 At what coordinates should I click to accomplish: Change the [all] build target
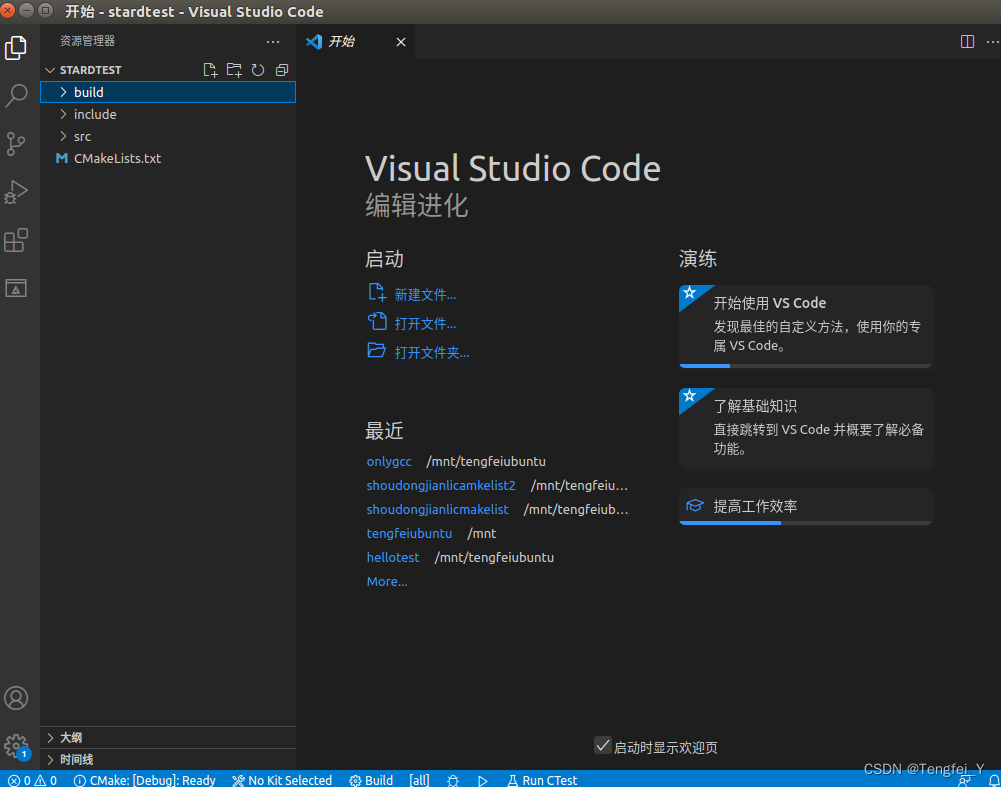tap(419, 780)
